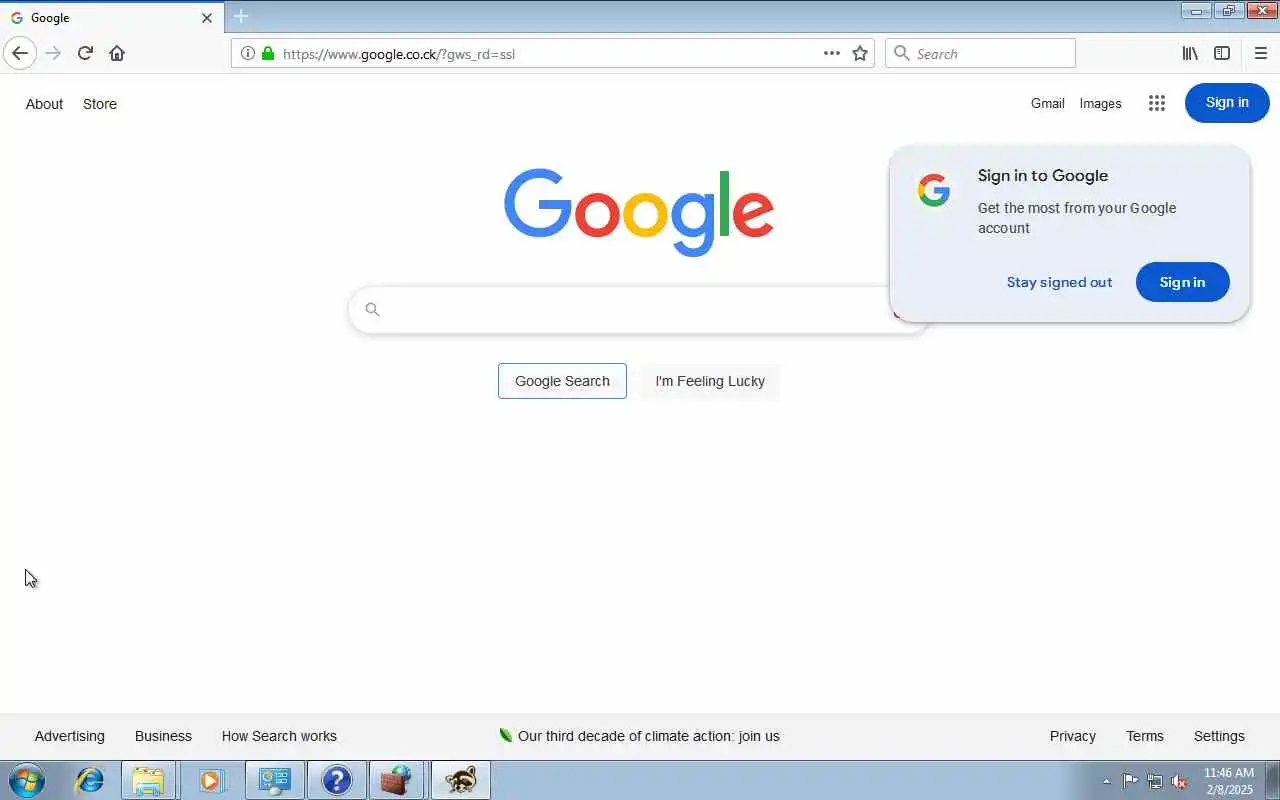The height and width of the screenshot is (800, 1280).
Task: Open Gmail link
Action: 1048,103
